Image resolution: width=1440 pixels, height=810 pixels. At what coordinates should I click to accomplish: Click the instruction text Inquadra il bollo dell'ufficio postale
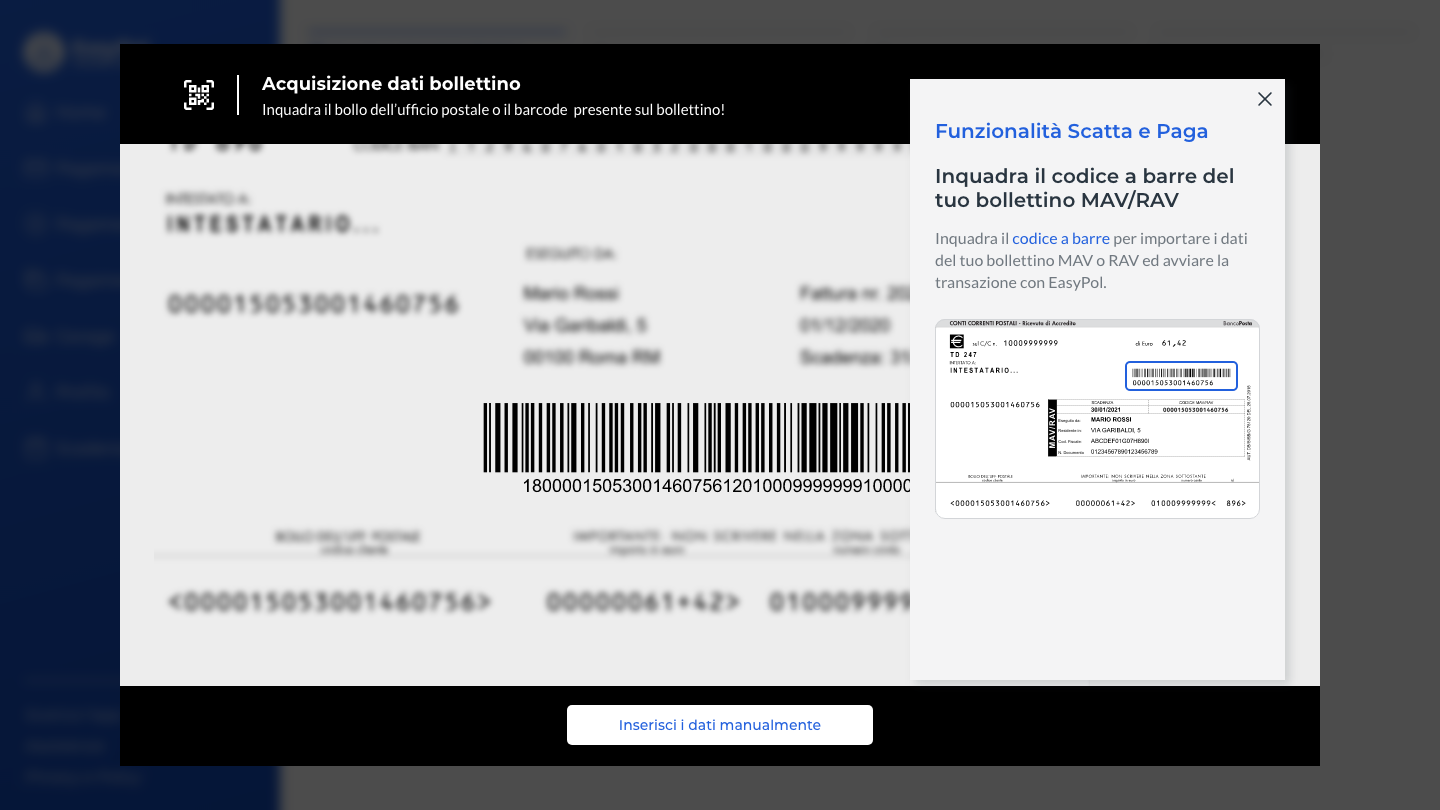[493, 109]
